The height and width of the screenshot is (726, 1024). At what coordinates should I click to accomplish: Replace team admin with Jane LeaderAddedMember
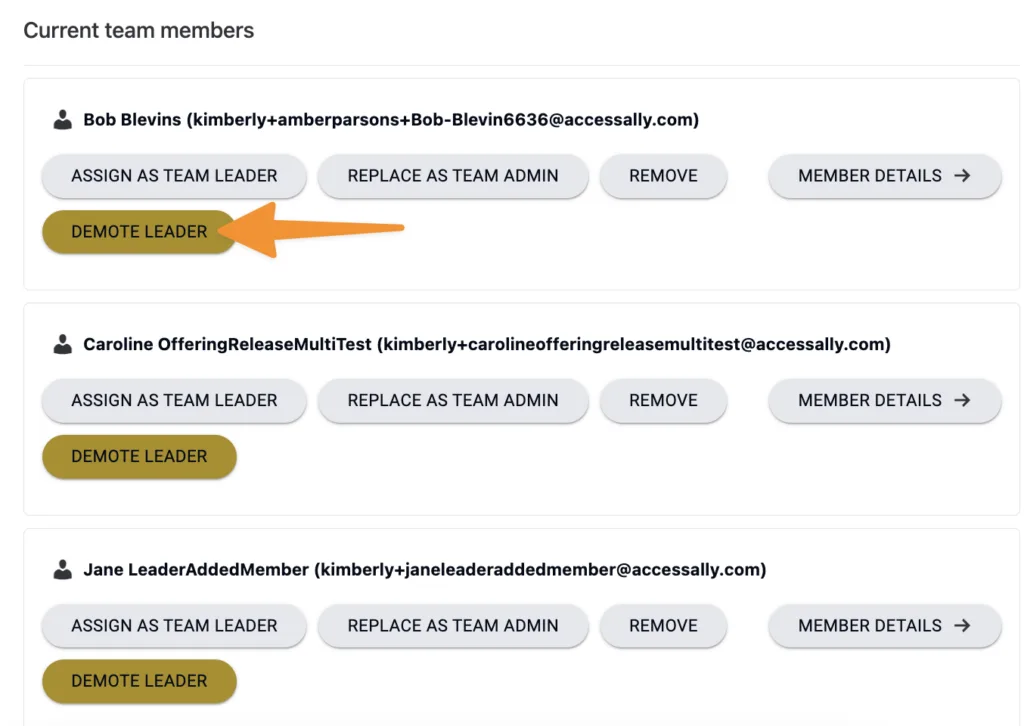click(x=453, y=626)
